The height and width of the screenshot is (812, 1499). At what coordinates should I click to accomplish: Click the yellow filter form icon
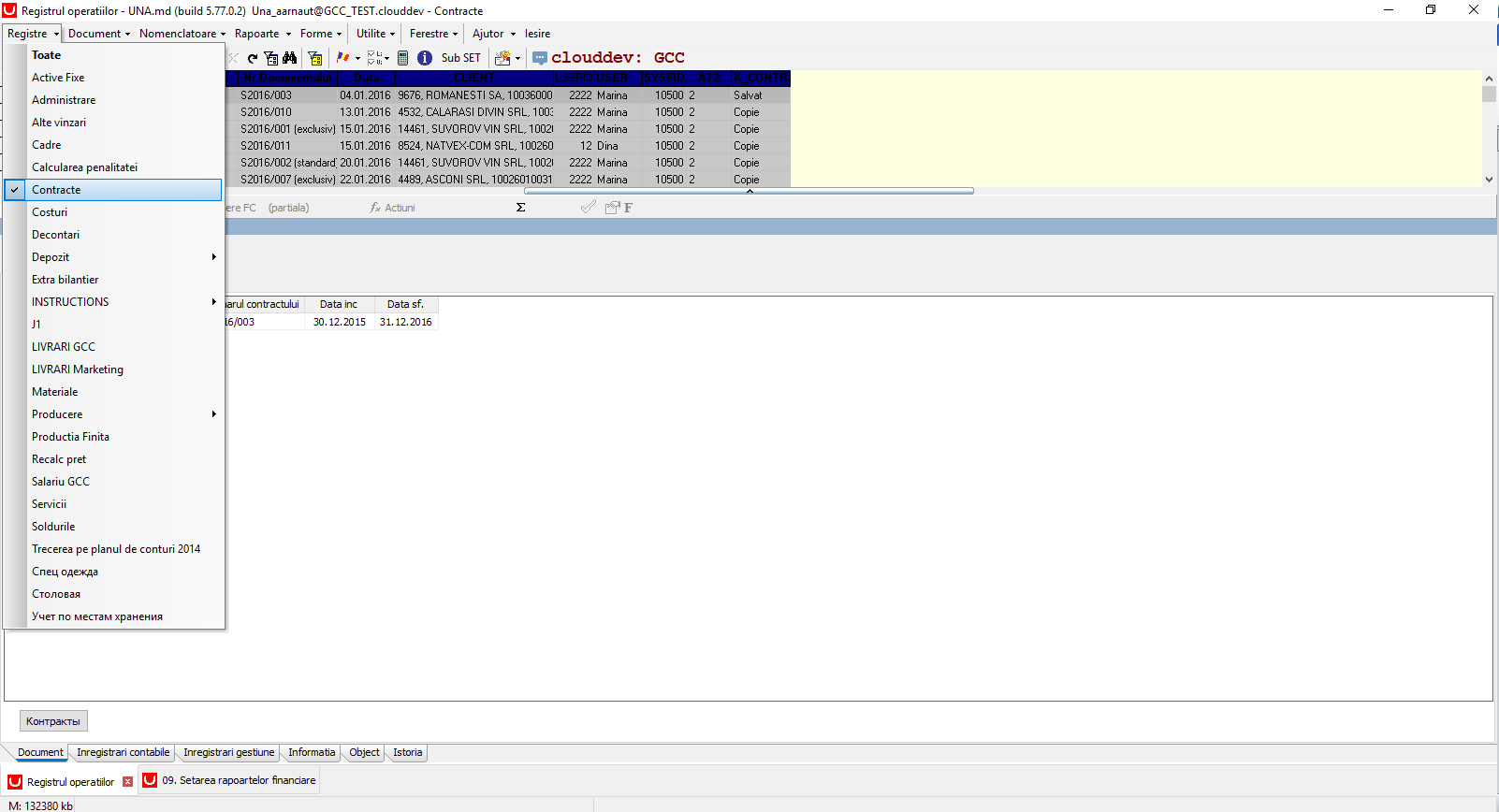315,58
